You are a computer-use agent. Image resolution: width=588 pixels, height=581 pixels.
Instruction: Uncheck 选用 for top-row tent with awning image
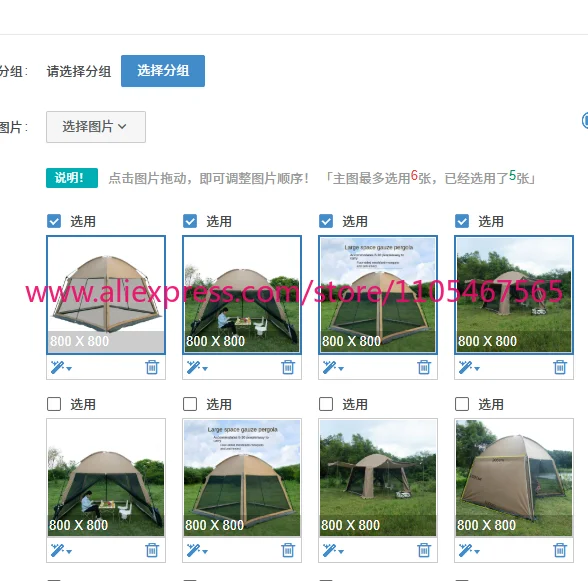pyautogui.click(x=462, y=221)
